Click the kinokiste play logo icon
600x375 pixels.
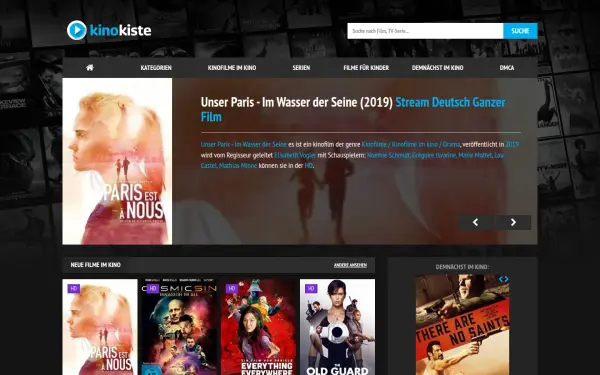point(77,30)
